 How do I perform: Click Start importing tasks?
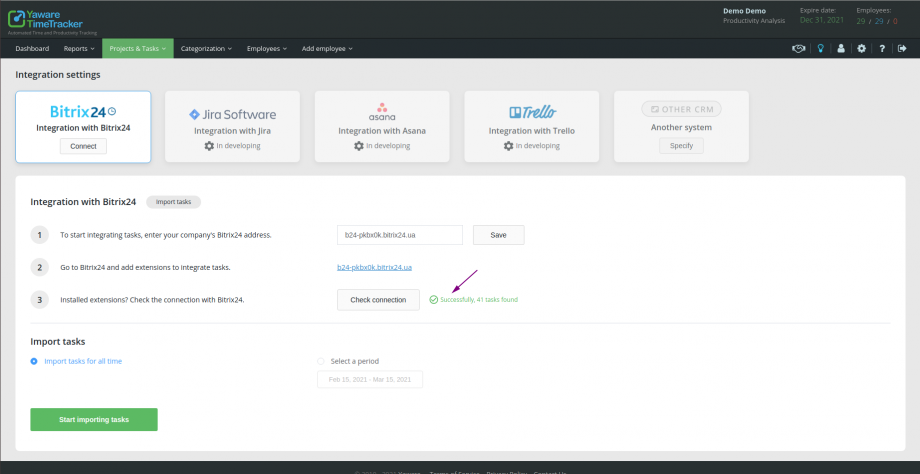point(94,420)
